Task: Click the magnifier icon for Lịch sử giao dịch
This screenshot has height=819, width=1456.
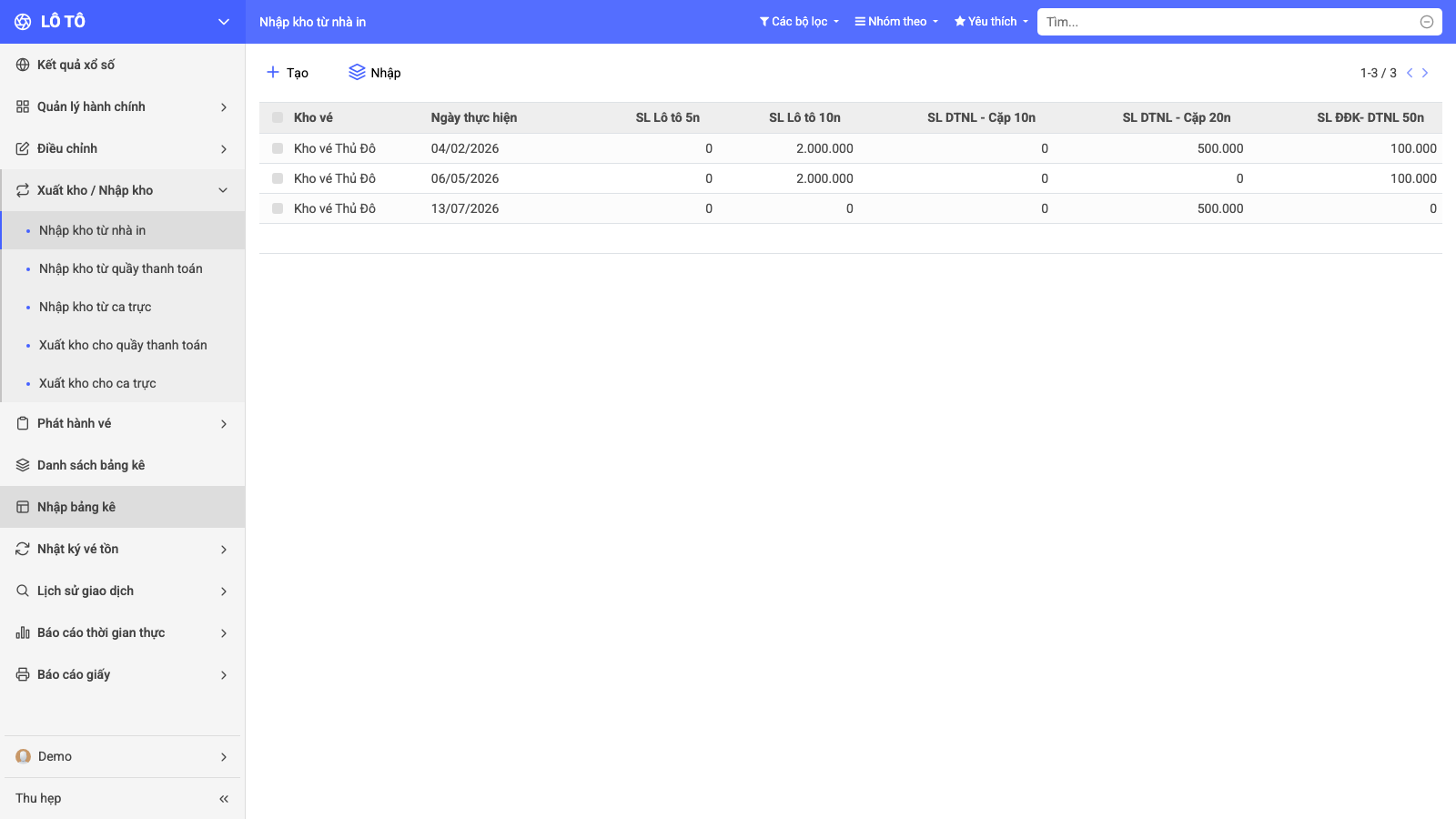Action: point(23,591)
